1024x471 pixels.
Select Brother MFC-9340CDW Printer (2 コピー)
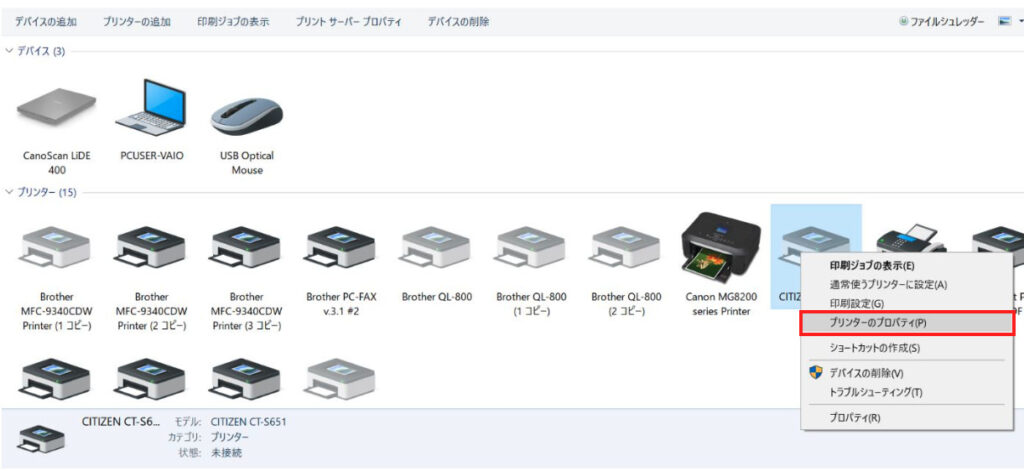151,247
